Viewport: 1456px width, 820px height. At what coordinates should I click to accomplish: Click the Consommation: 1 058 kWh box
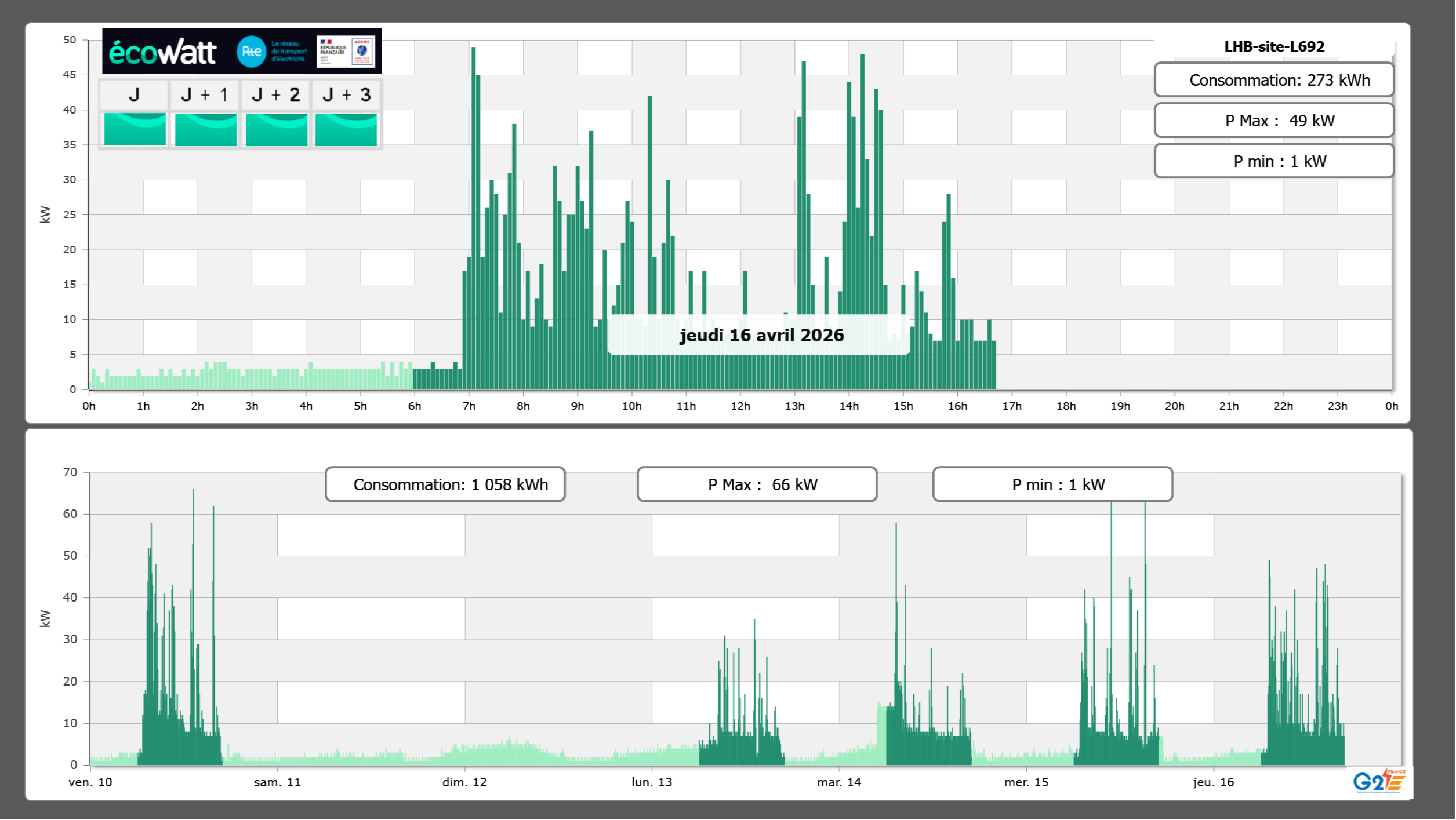(445, 484)
